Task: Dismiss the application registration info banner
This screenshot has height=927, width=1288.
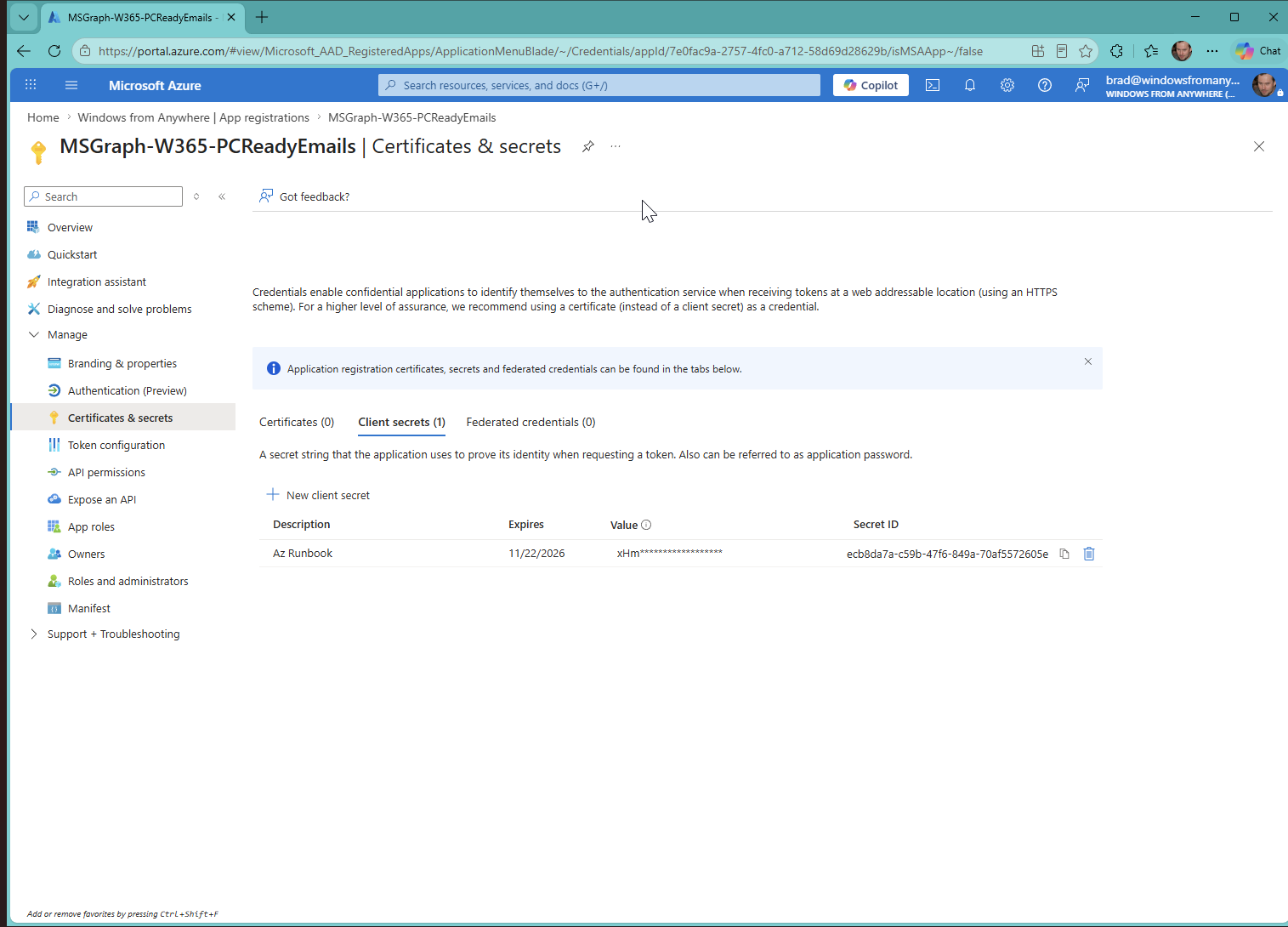Action: (1088, 361)
